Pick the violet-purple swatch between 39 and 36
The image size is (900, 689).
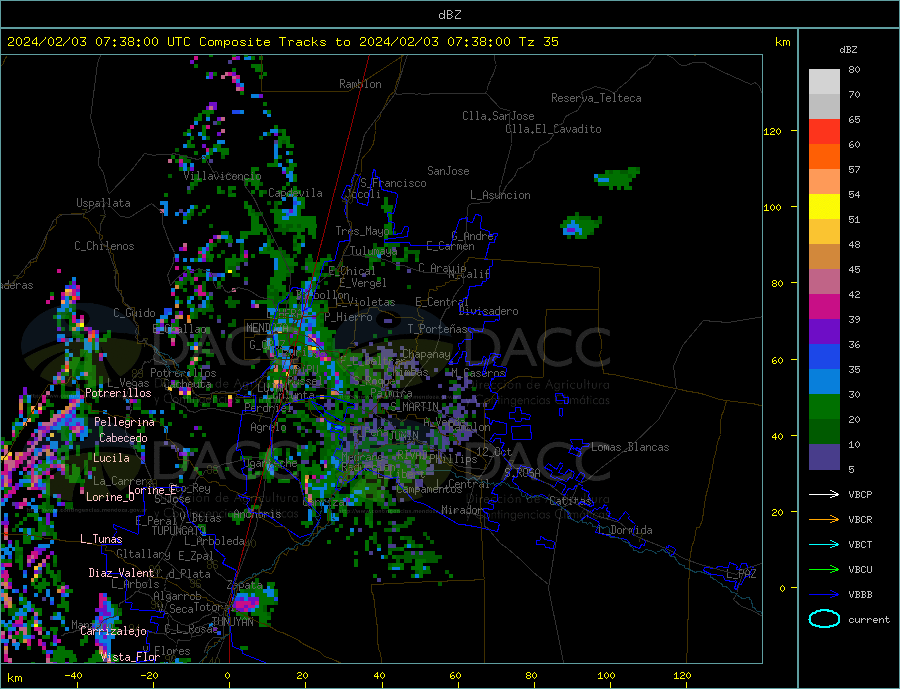tap(824, 332)
